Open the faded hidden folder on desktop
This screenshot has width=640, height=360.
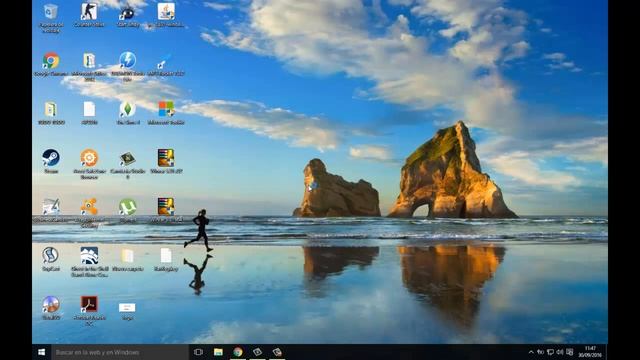[127, 256]
